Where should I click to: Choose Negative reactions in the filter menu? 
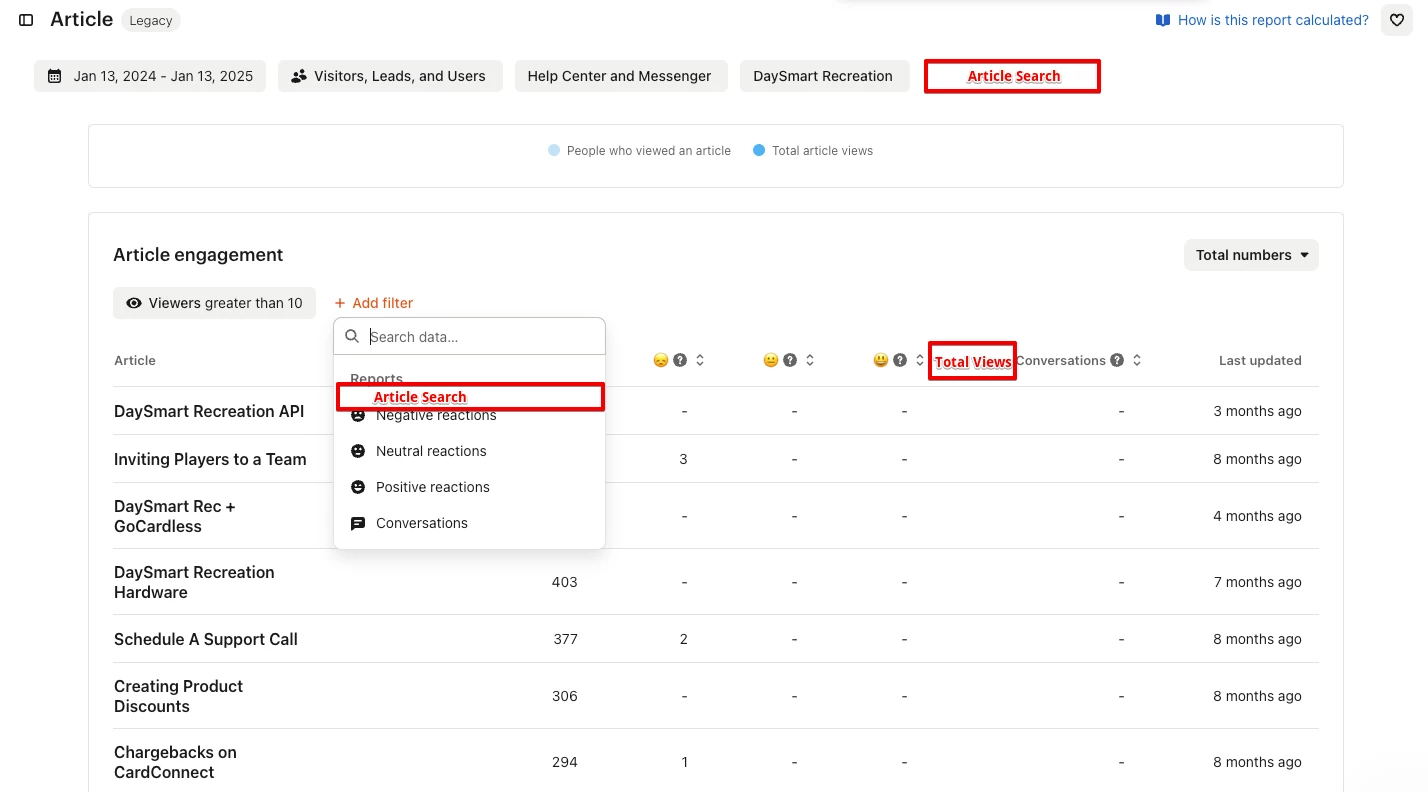point(470,416)
